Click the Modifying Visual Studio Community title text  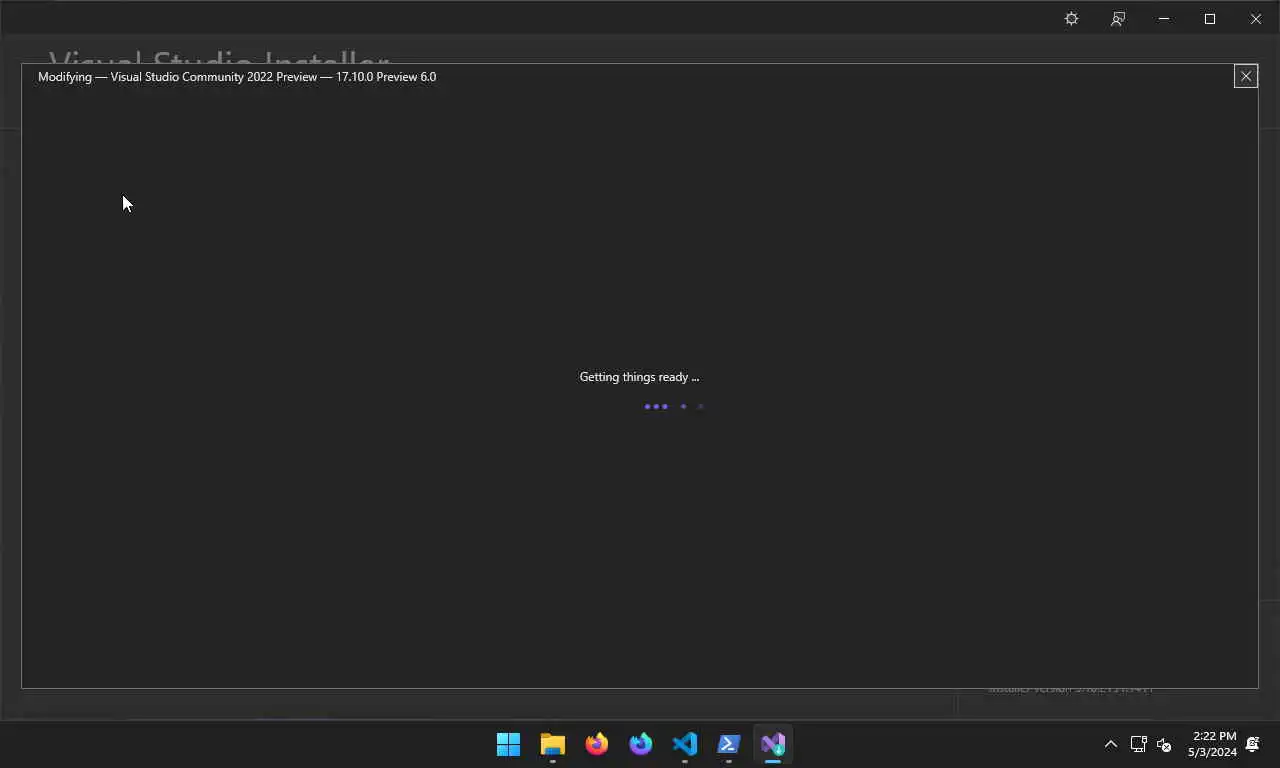(x=237, y=77)
